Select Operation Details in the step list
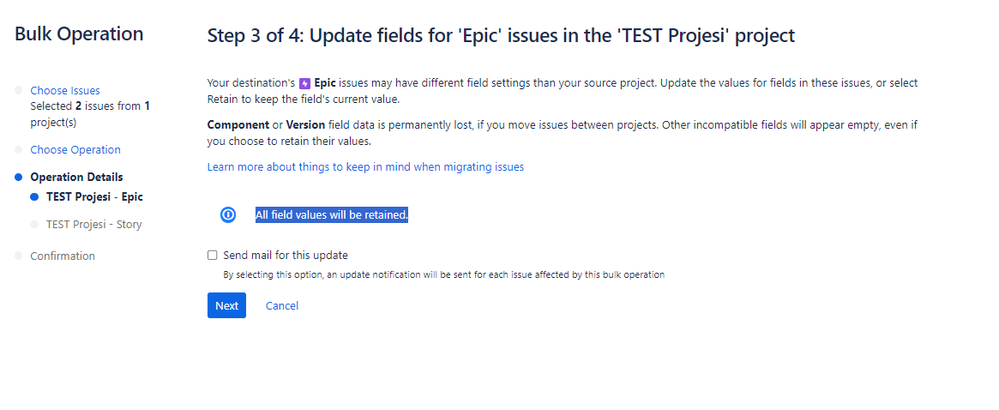Screen dimensions: 999x410 [76, 177]
